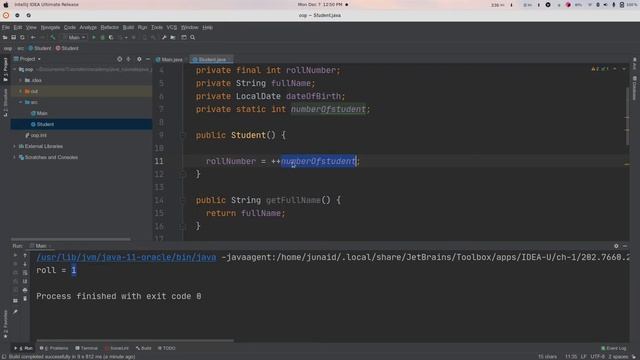Click the Synchronize reload toolbar icon

tap(22, 38)
